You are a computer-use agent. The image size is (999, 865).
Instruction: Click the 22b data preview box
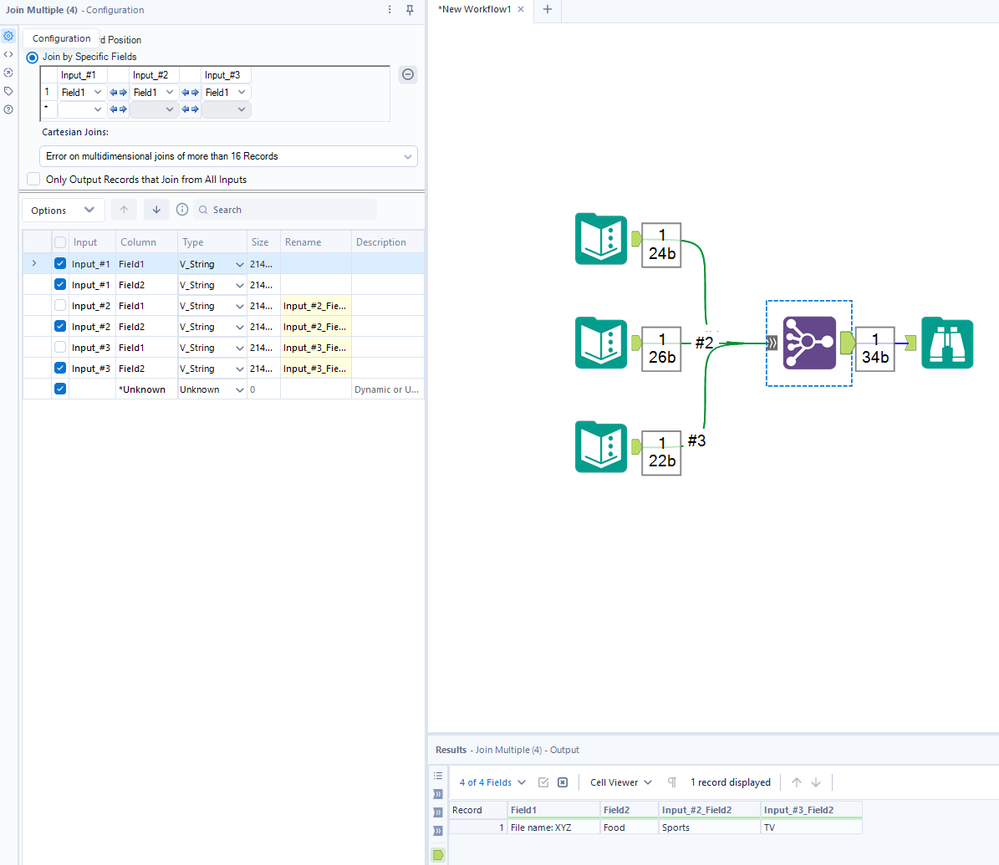point(661,453)
